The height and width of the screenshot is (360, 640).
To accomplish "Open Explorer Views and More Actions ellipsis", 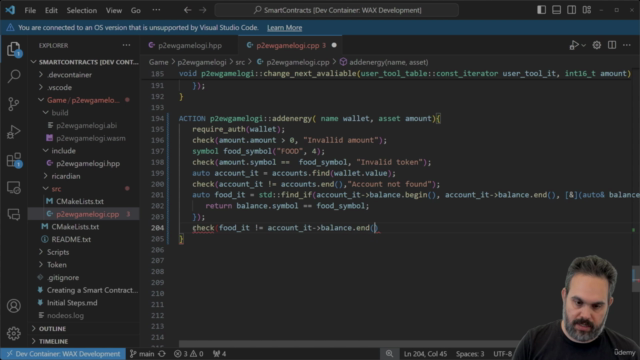I will [127, 45].
